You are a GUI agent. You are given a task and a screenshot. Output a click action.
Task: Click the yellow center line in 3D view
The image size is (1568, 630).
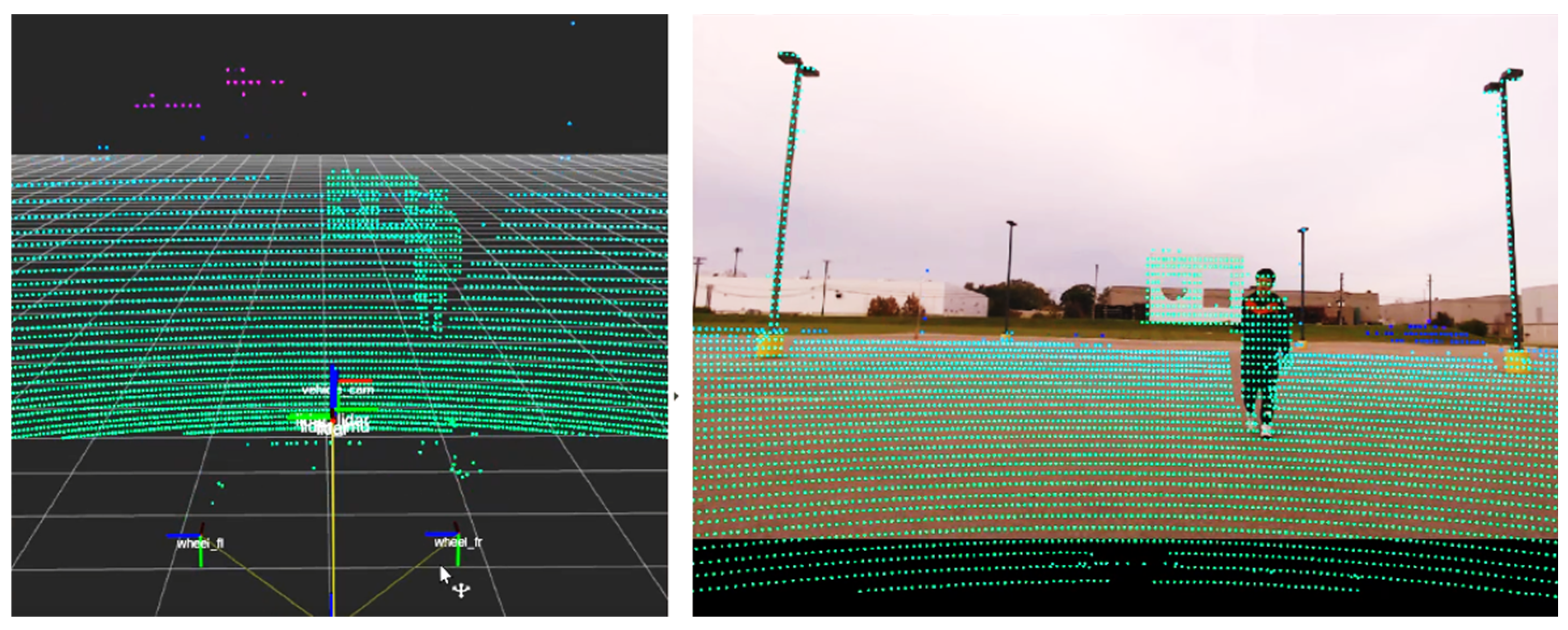click(x=333, y=499)
